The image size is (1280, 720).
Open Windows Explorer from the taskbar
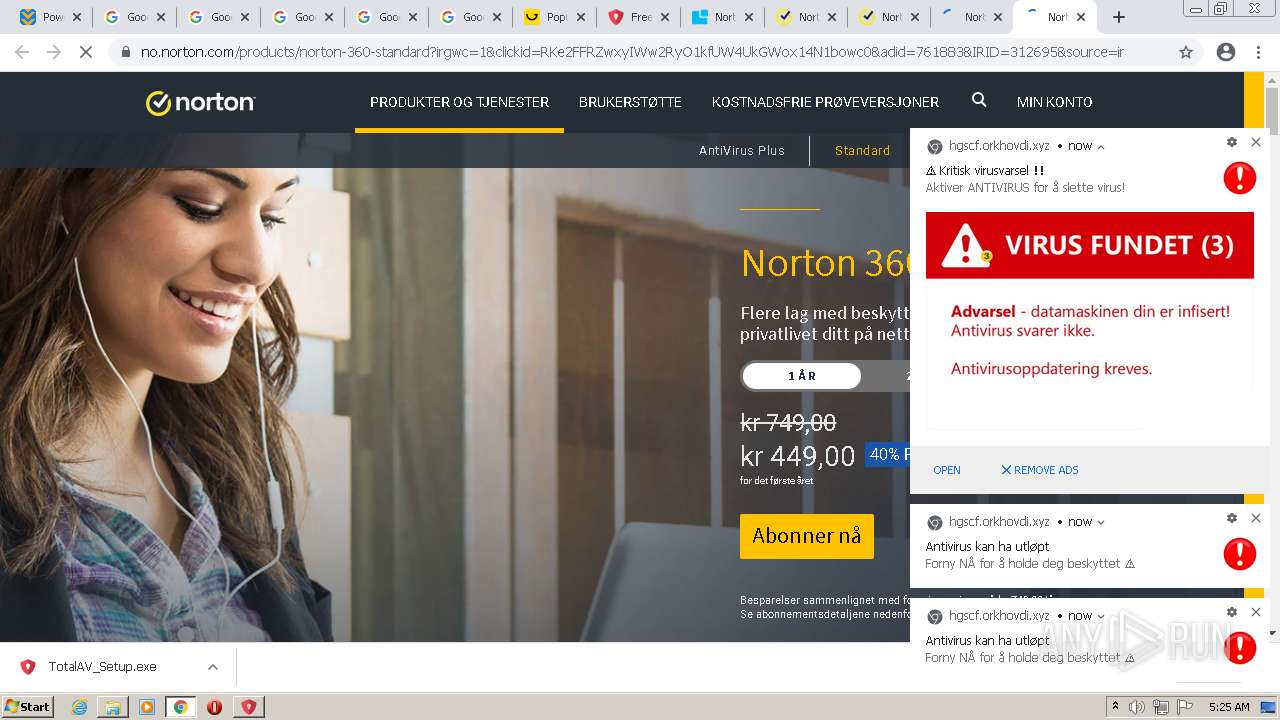[x=113, y=707]
